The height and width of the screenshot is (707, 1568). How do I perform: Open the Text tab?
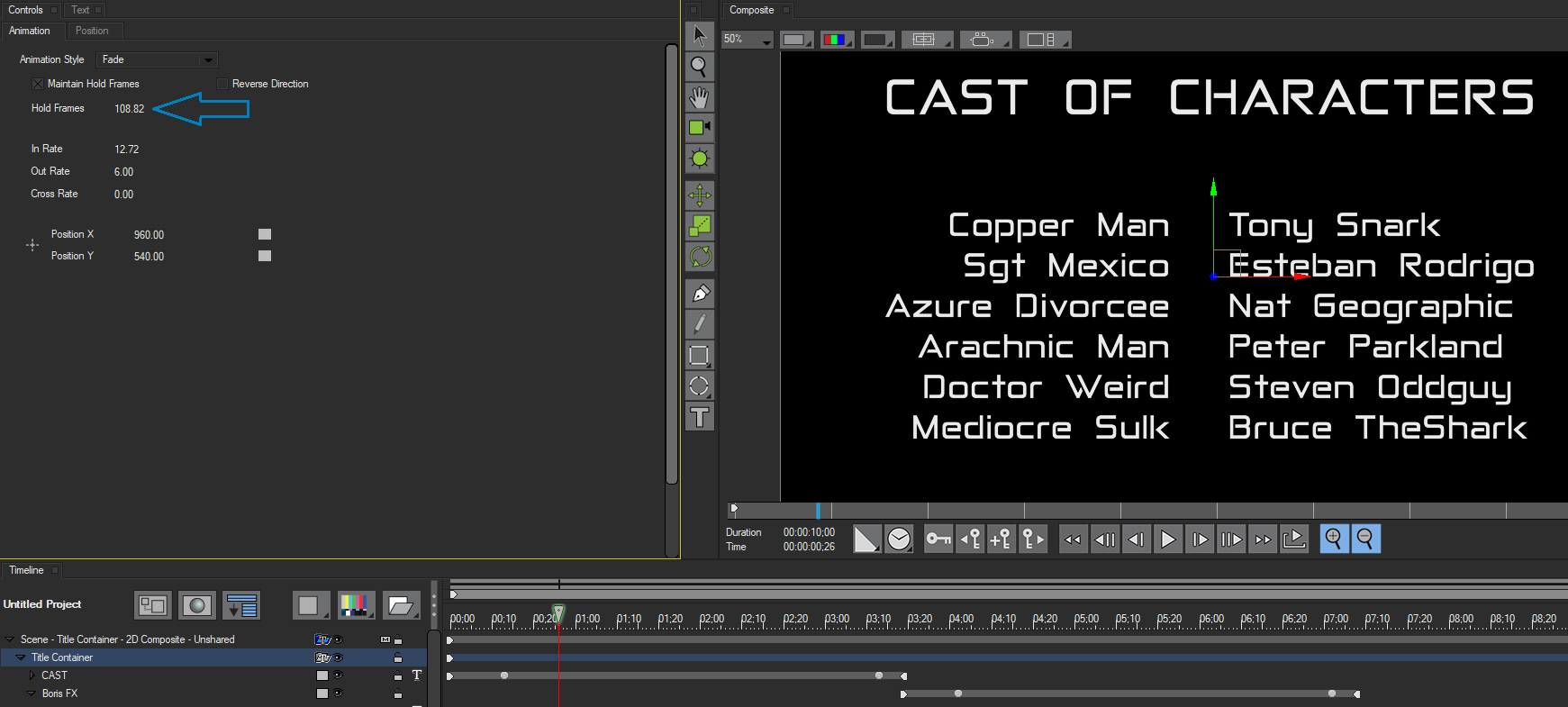click(x=80, y=10)
